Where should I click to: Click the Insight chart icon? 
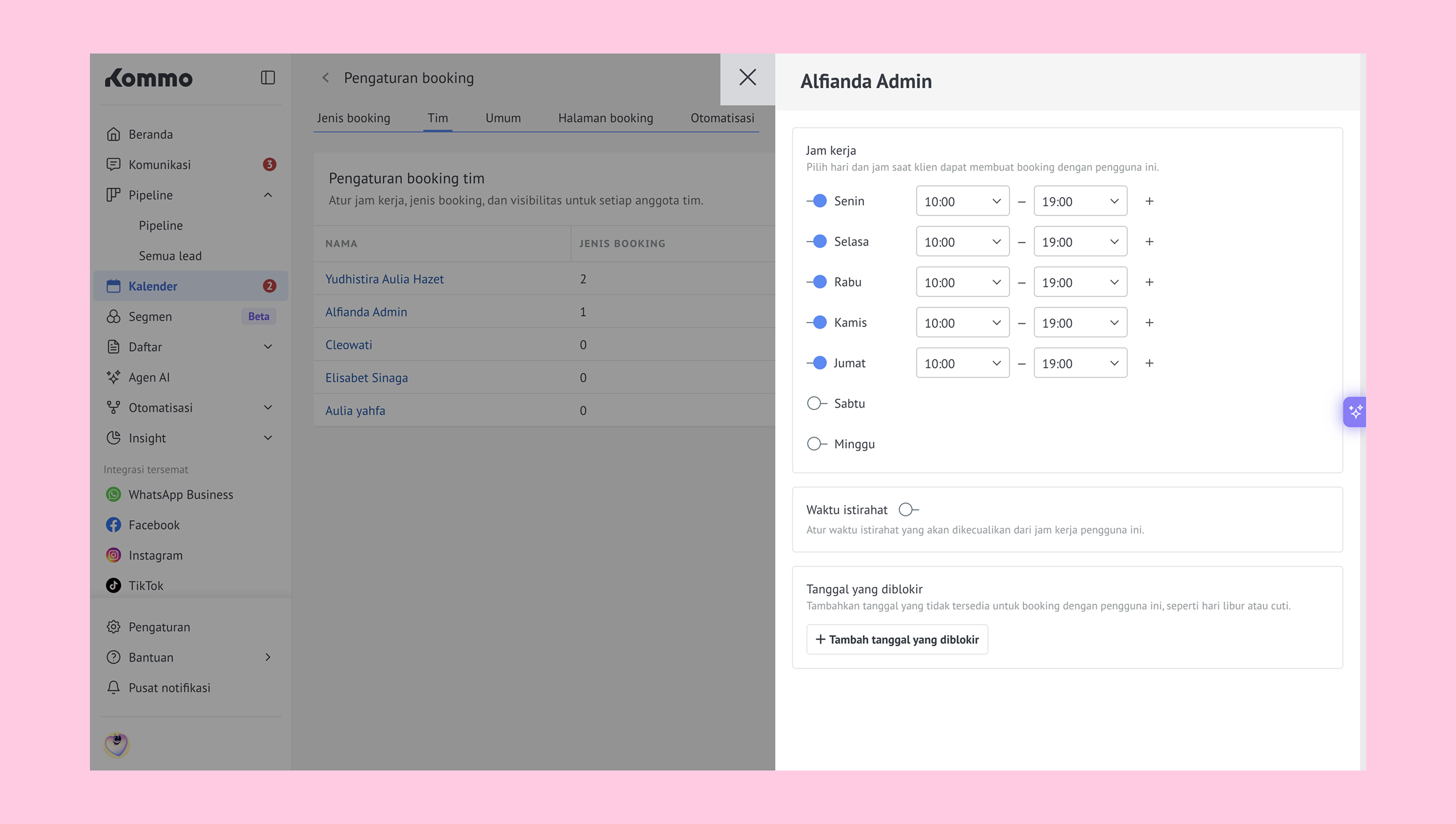coord(113,438)
